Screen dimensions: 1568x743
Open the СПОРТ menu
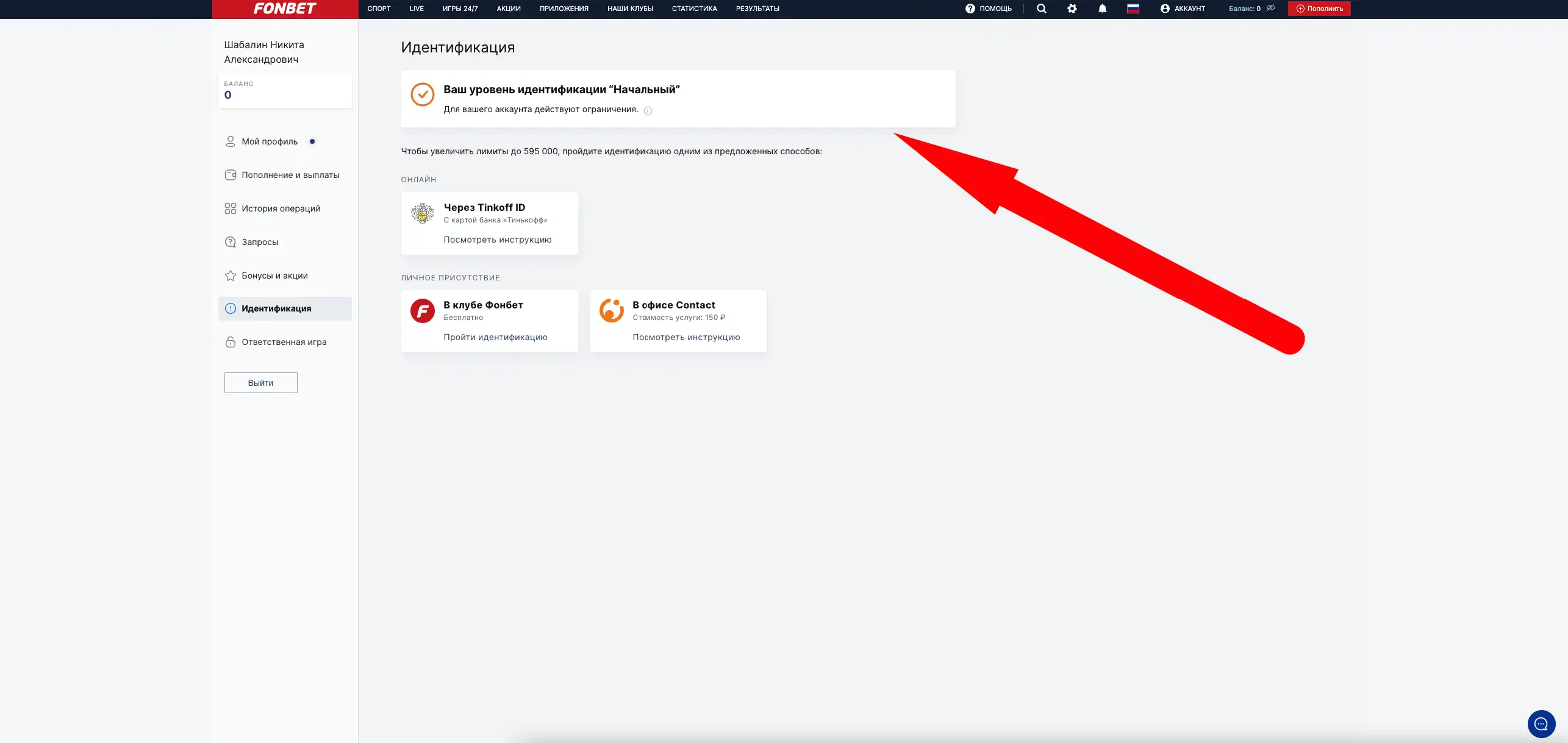pyautogui.click(x=379, y=9)
